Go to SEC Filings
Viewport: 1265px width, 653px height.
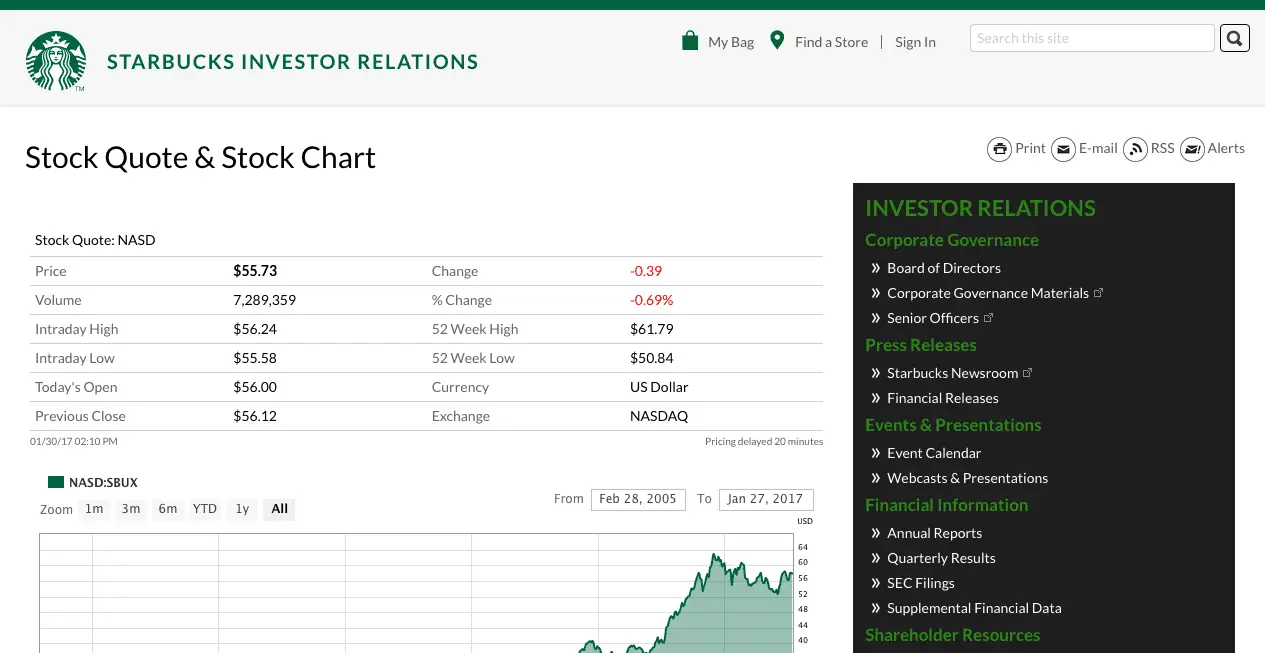coord(920,583)
